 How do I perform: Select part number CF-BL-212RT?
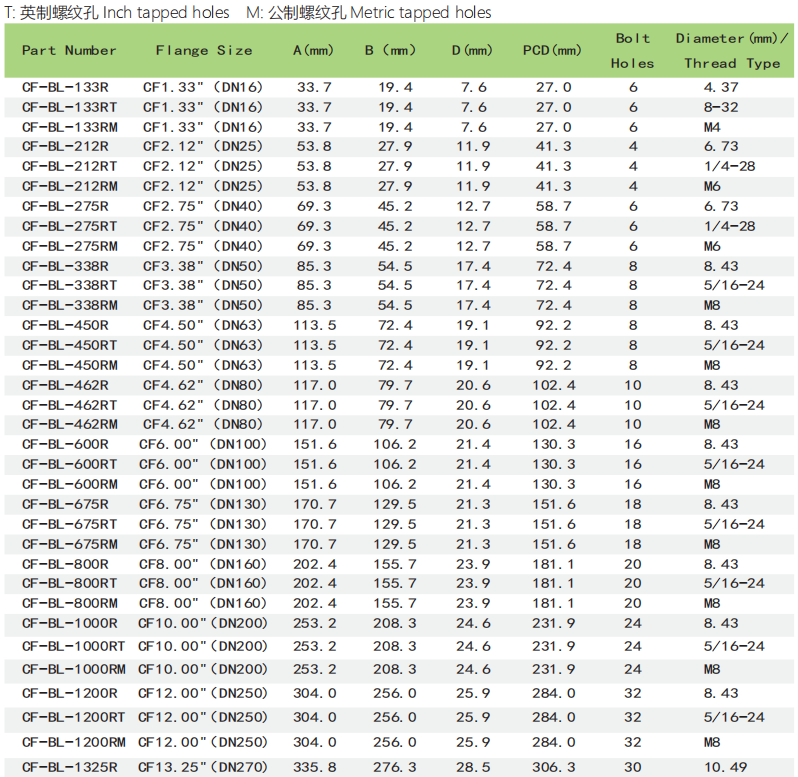pos(69,166)
